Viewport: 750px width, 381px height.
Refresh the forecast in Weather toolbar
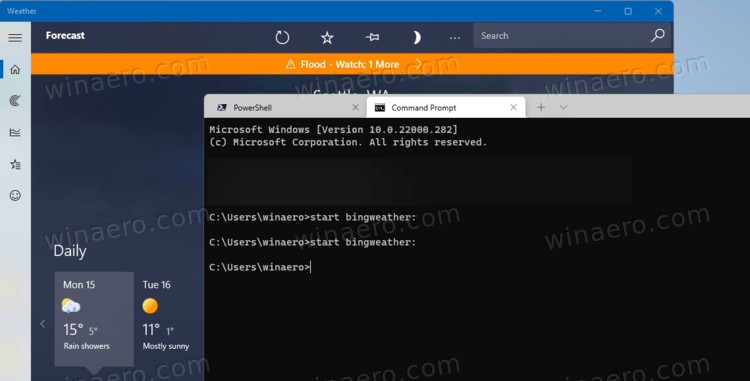[282, 37]
